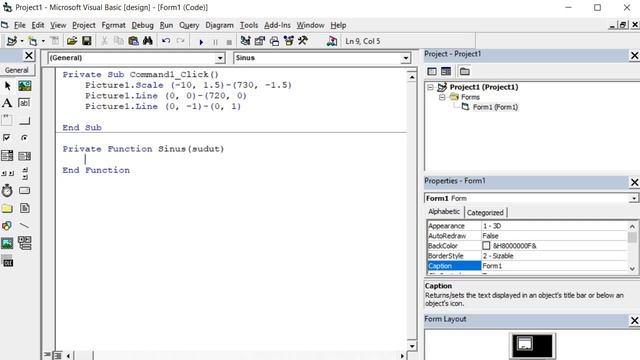
Task: Click the Undo arrow icon
Action: coord(166,41)
